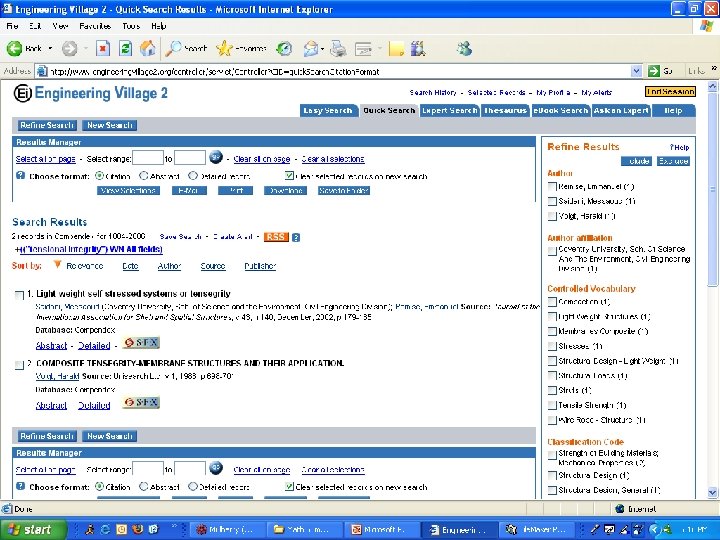720x540 pixels.
Task: Open the Abstract link for result 1
Action: tap(51, 346)
